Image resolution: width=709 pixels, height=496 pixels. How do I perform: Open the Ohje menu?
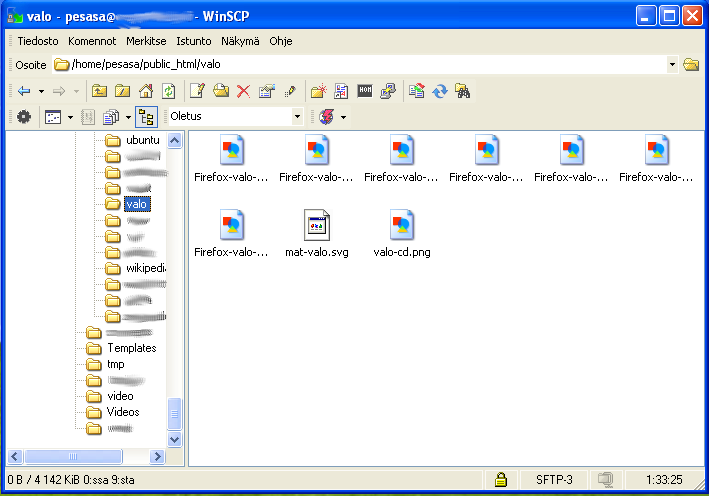coord(281,41)
